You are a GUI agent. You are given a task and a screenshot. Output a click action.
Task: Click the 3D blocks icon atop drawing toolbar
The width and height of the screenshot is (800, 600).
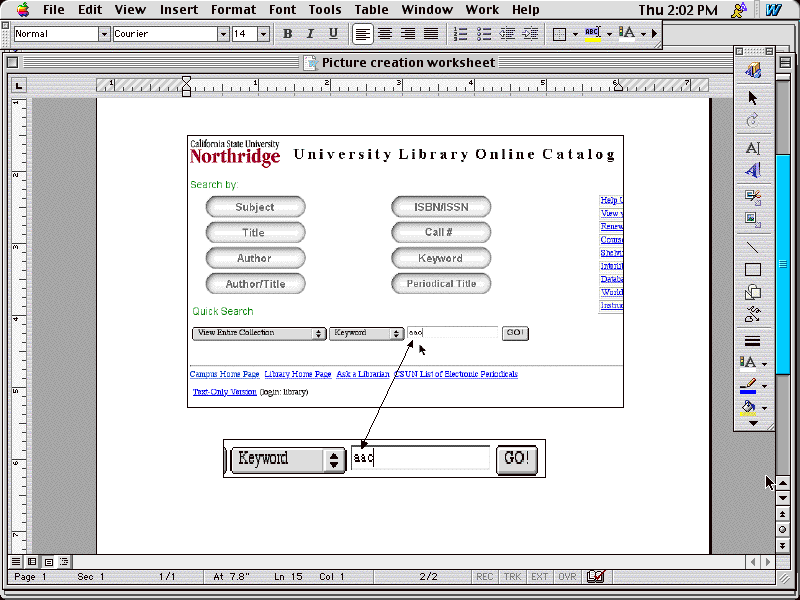753,70
